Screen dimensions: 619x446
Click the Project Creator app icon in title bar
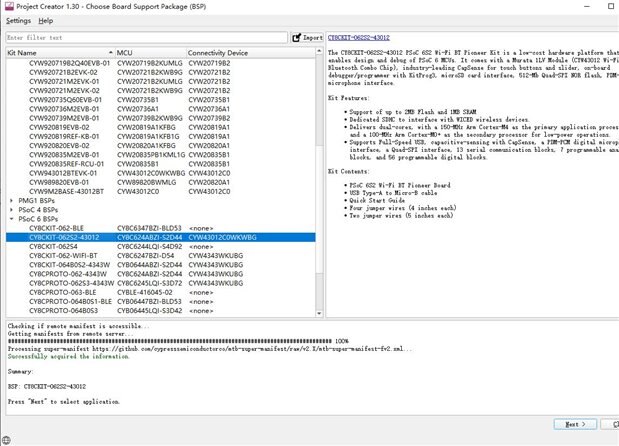[9, 6]
